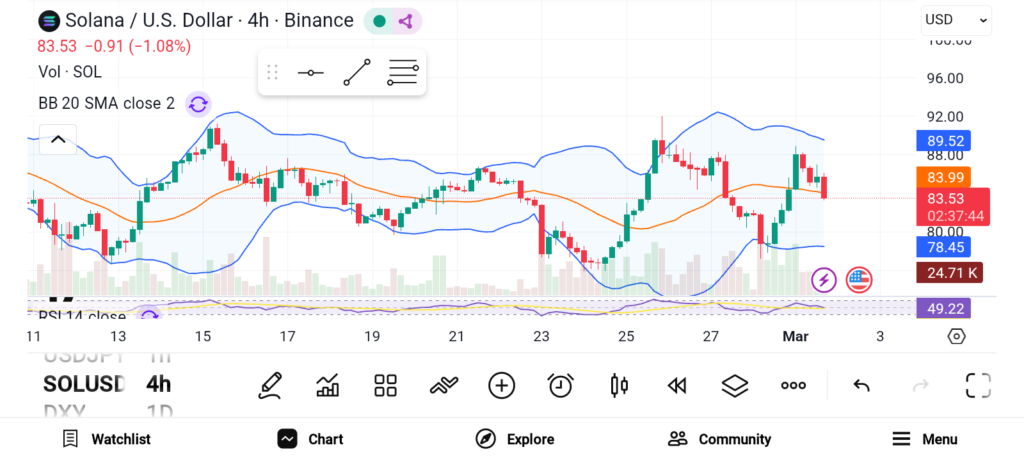The height and width of the screenshot is (461, 1024).
Task: Open the USD currency dropdown
Action: tap(956, 19)
